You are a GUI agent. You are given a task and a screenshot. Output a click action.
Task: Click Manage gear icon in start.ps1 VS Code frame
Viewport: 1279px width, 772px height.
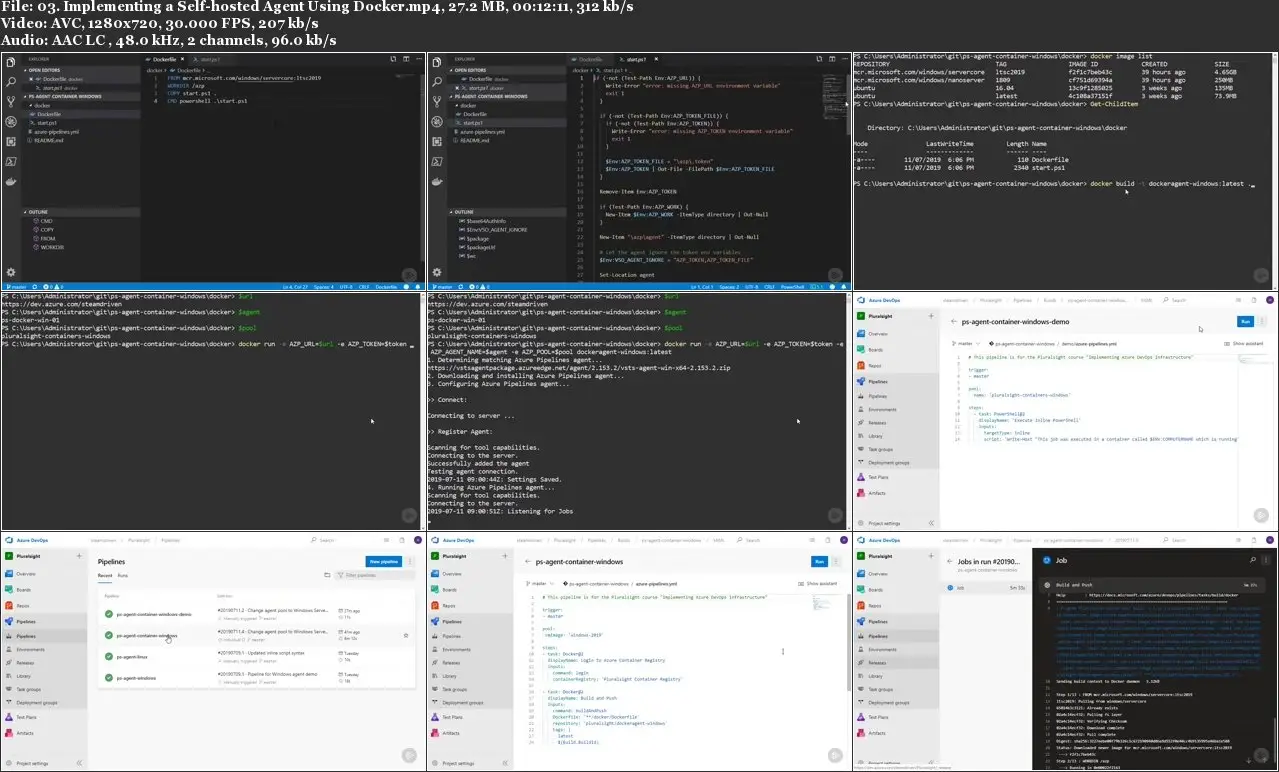tap(437, 272)
